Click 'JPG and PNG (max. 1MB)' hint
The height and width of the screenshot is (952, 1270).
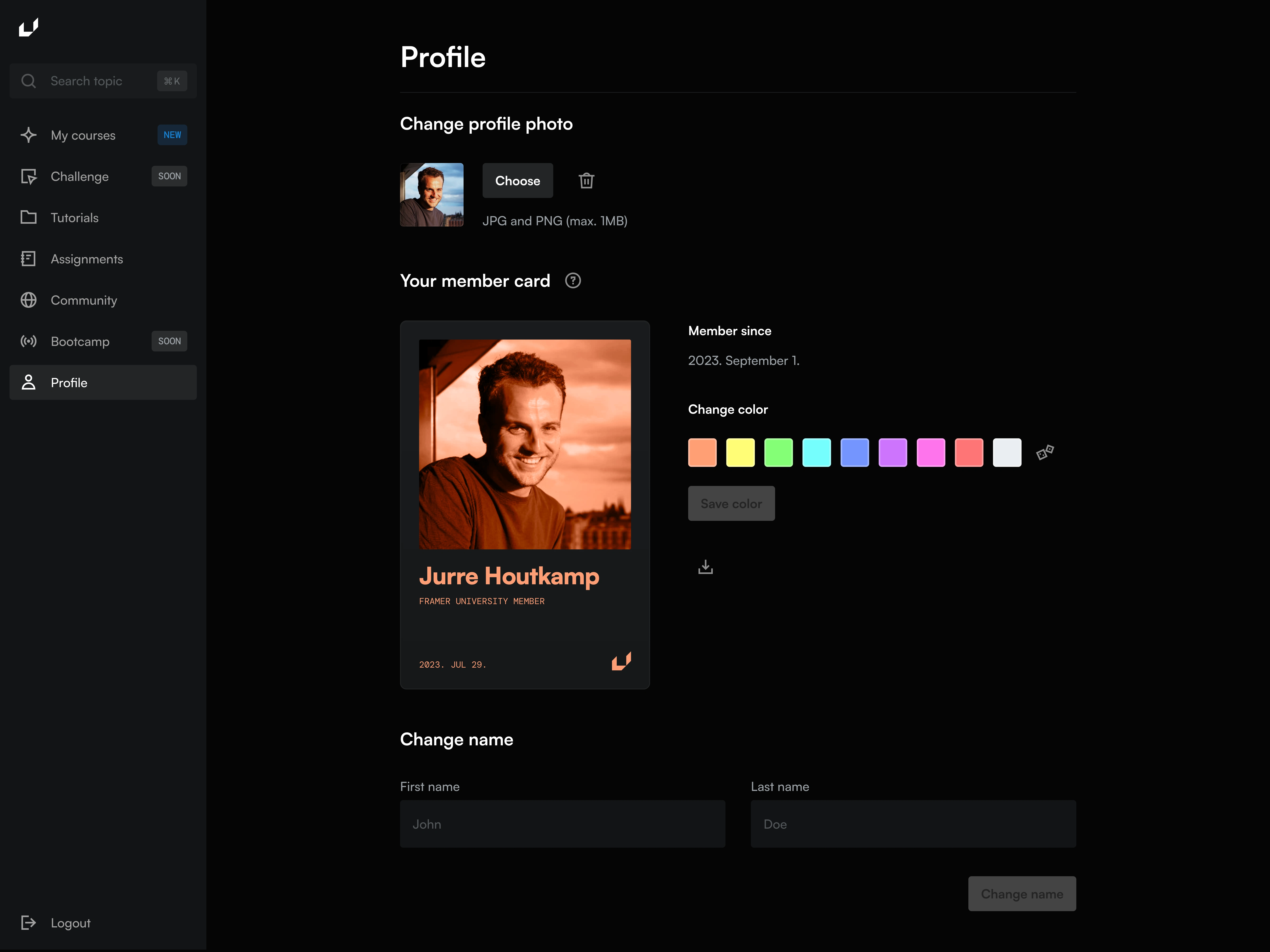pyautogui.click(x=555, y=221)
